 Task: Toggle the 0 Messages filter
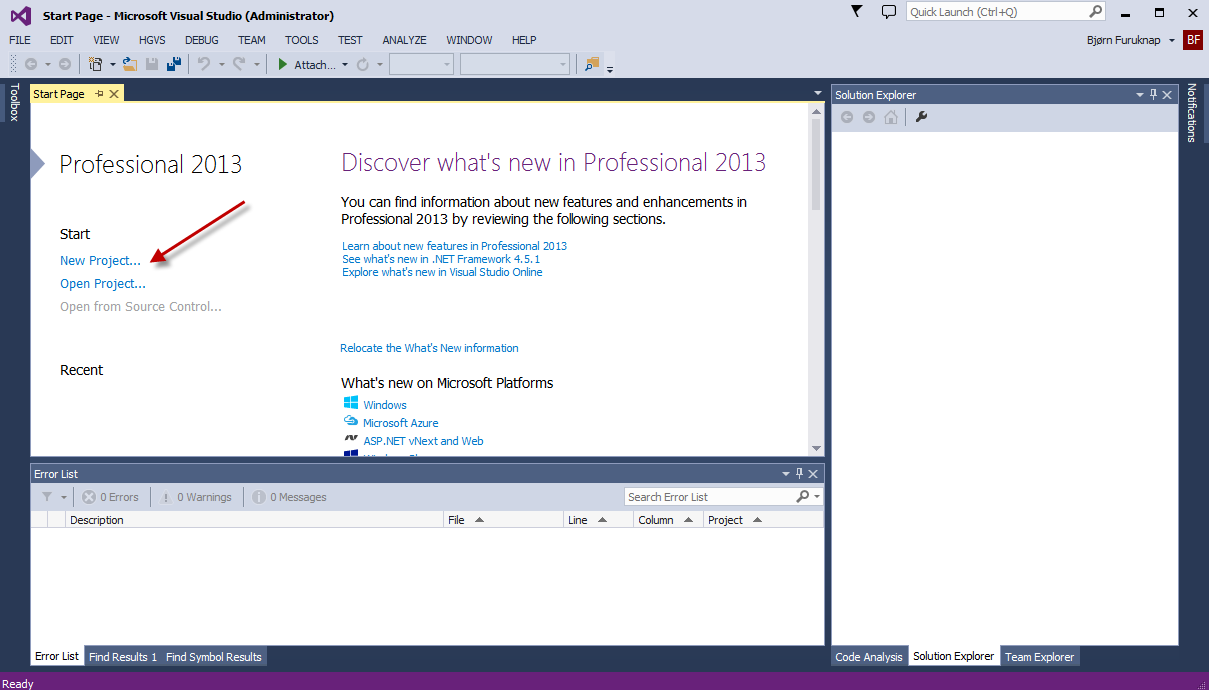pyautogui.click(x=289, y=497)
